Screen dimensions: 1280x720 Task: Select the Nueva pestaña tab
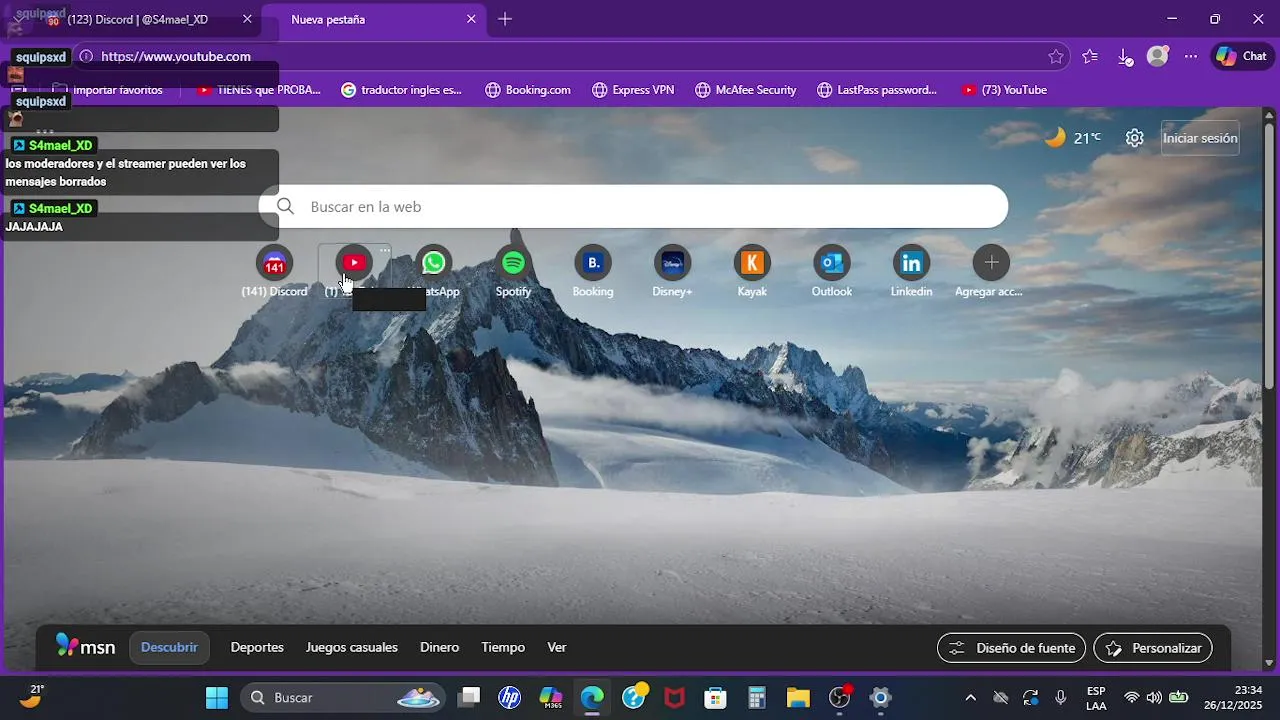[x=374, y=19]
